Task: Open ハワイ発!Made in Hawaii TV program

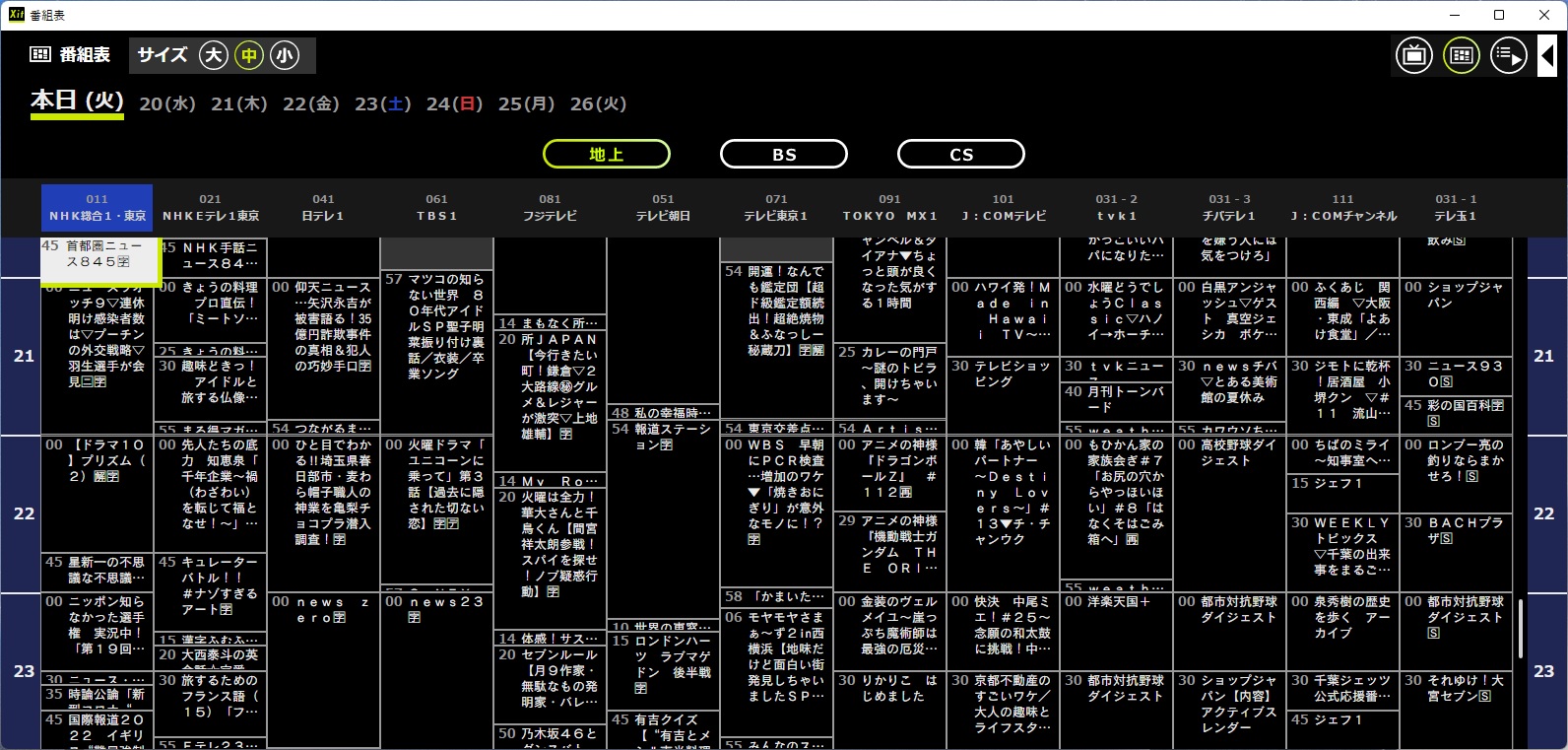Action: [1004, 316]
